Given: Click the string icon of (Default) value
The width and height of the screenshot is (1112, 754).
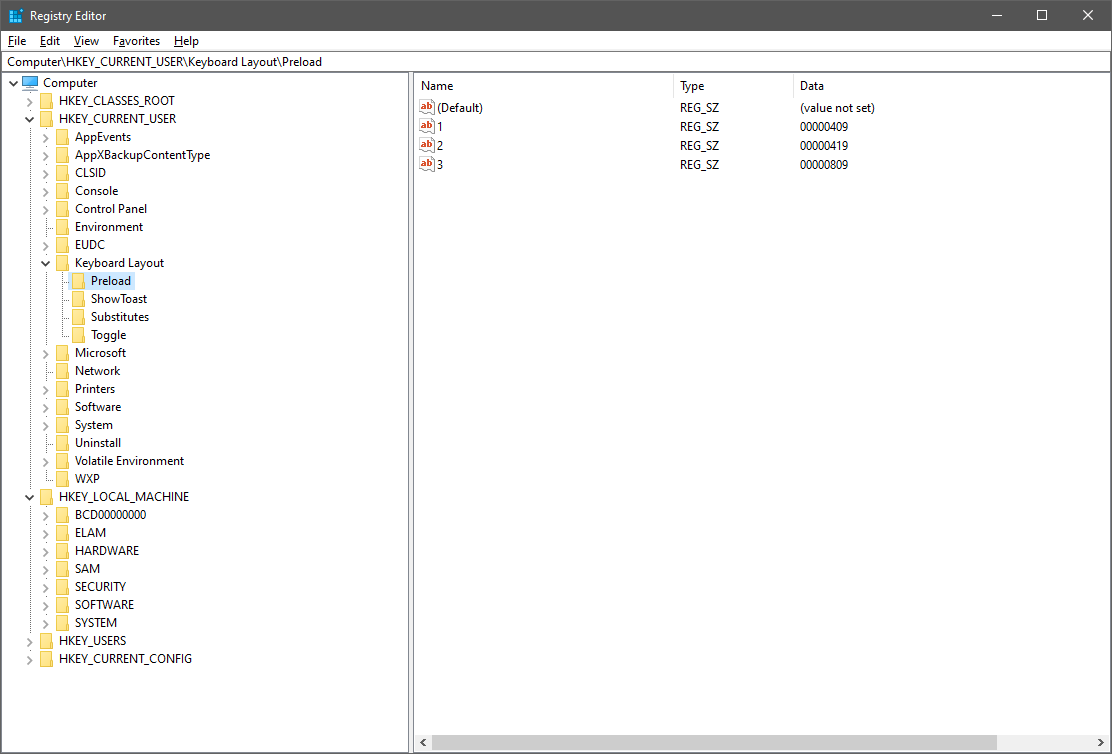Looking at the screenshot, I should point(426,107).
